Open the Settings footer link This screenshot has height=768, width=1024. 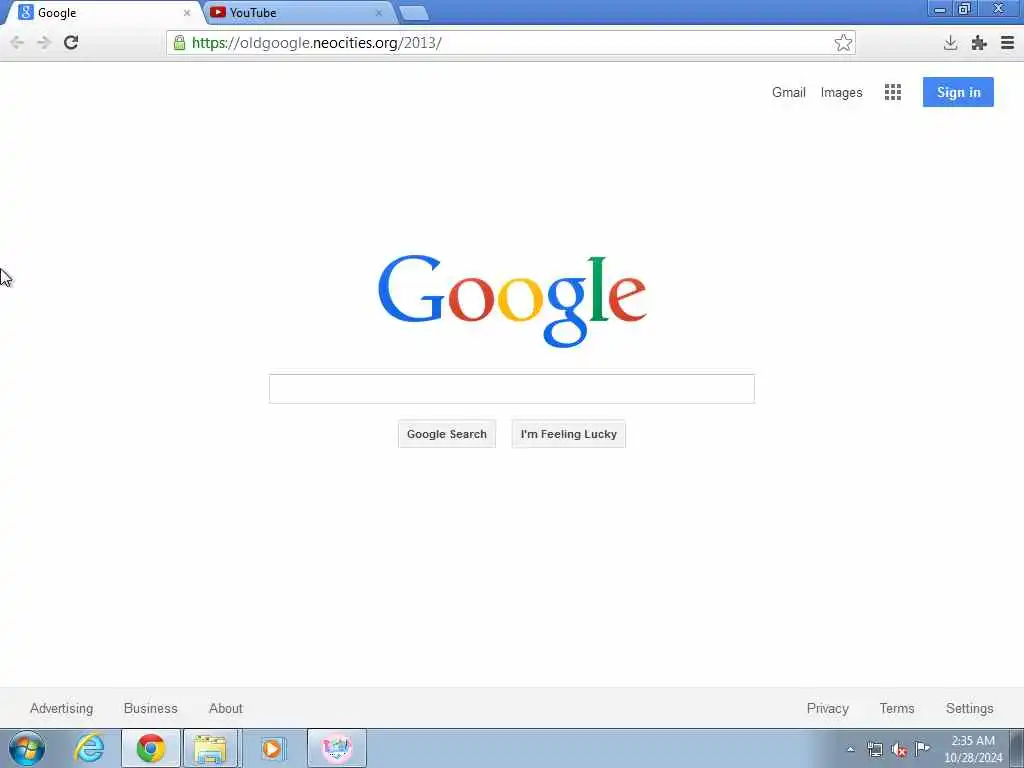pyautogui.click(x=969, y=709)
